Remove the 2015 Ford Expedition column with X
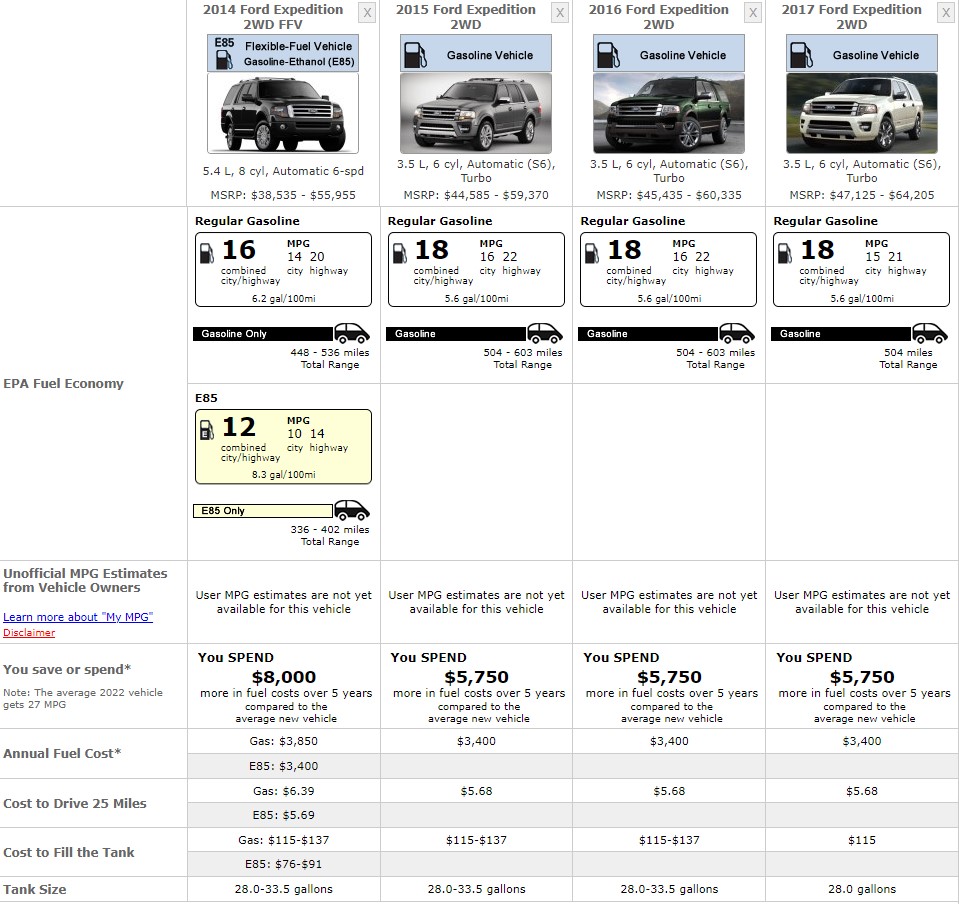This screenshot has height=904, width=959. click(560, 13)
